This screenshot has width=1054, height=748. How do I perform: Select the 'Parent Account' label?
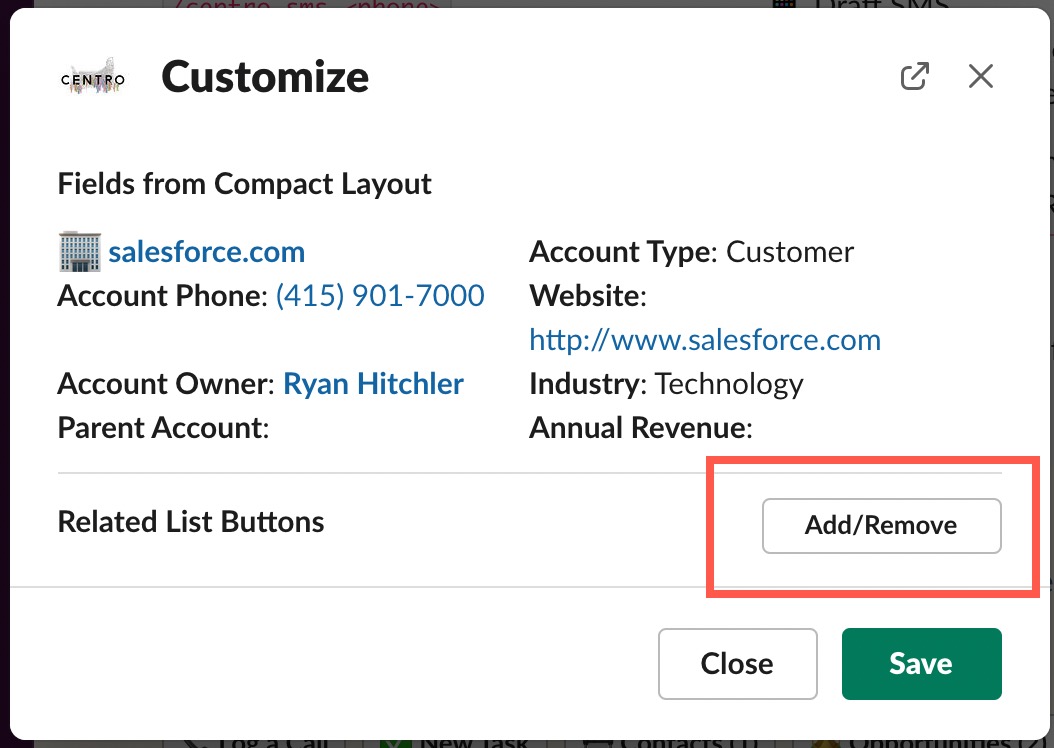tap(163, 428)
